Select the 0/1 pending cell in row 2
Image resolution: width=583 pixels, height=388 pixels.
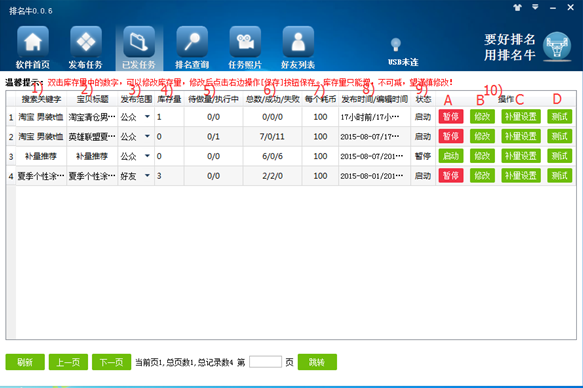click(x=213, y=136)
